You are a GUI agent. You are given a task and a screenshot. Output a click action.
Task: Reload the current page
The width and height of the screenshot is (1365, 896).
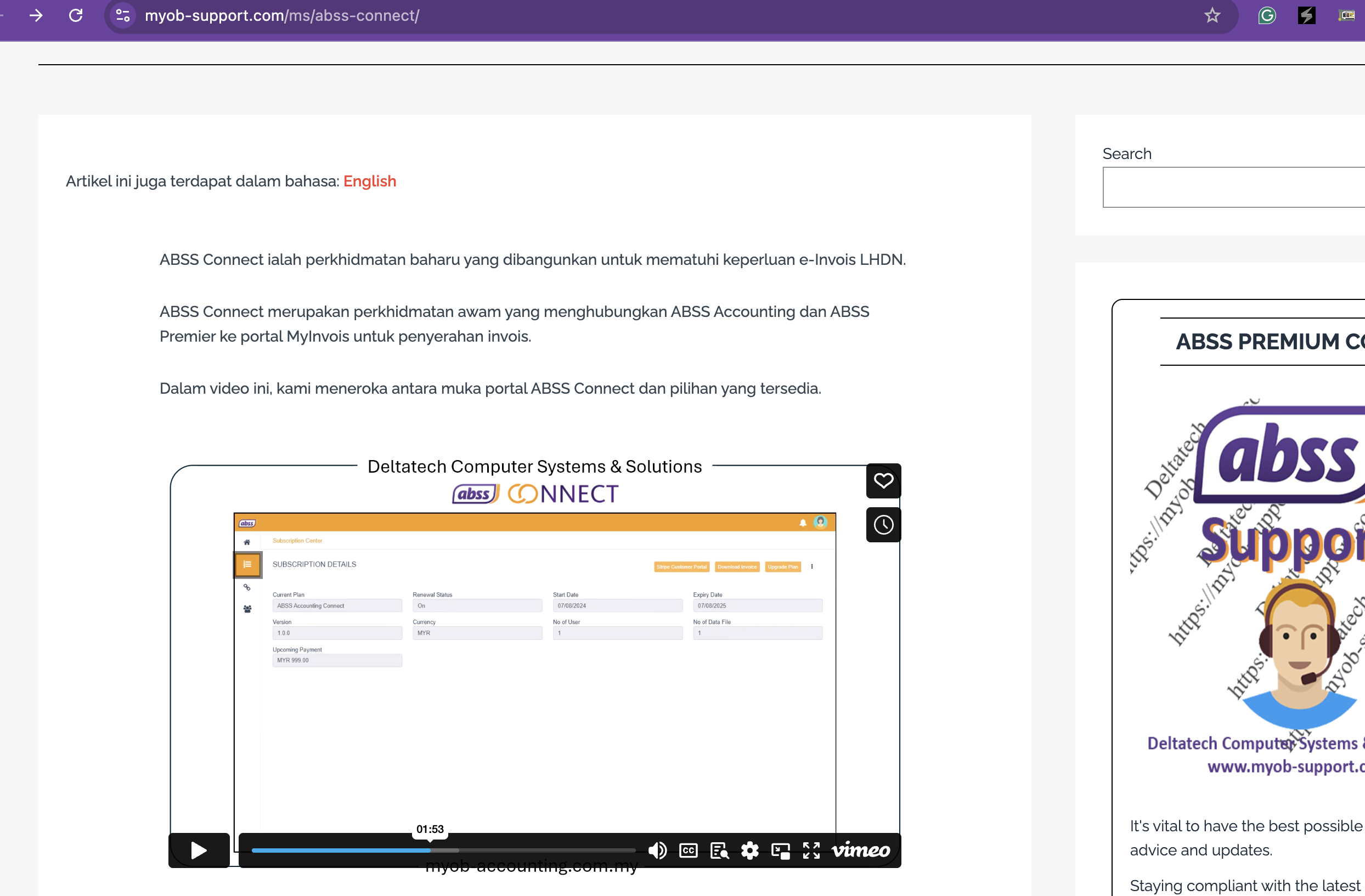click(76, 15)
